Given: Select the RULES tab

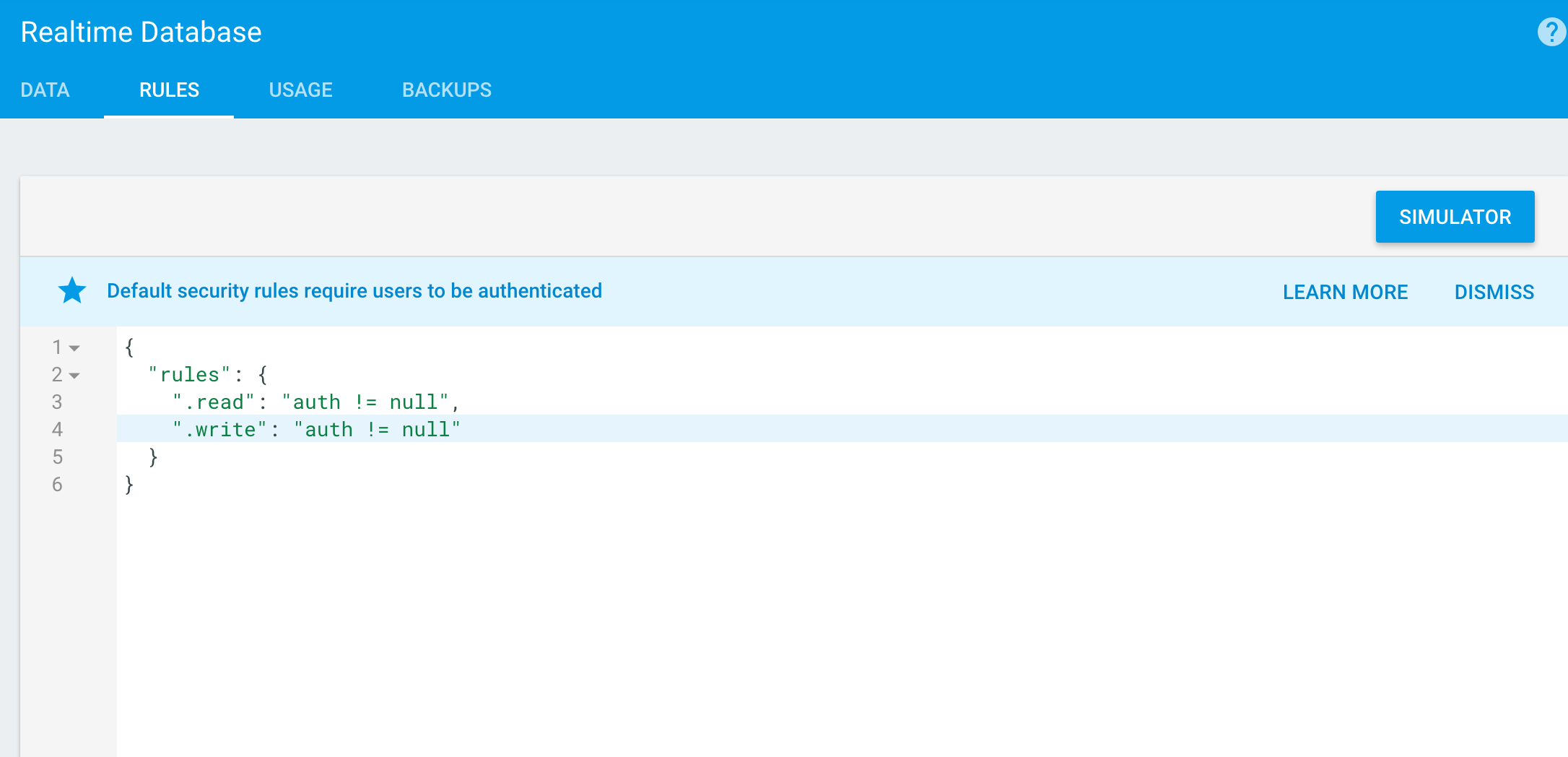Looking at the screenshot, I should [x=169, y=90].
